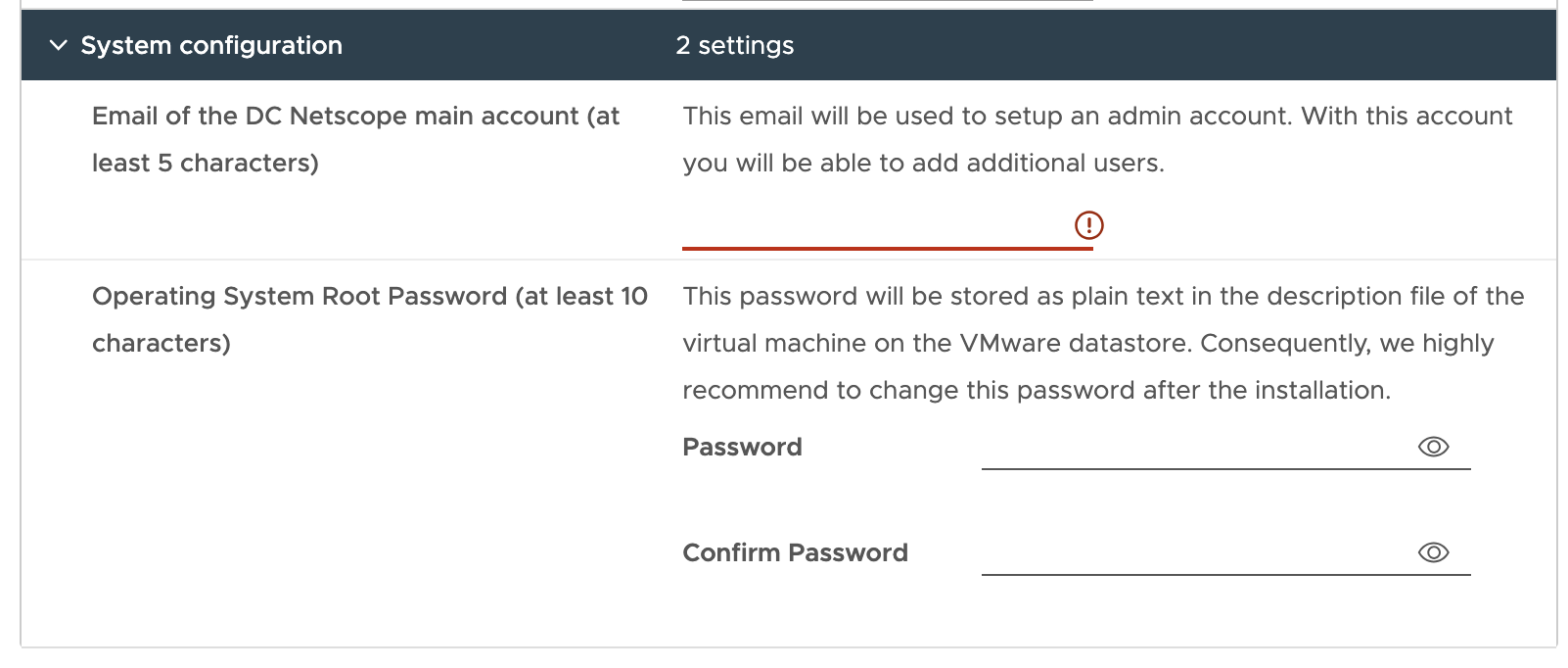Viewport: 1568px width, 668px height.
Task: Click the admin account email description text
Action: click(x=1096, y=117)
